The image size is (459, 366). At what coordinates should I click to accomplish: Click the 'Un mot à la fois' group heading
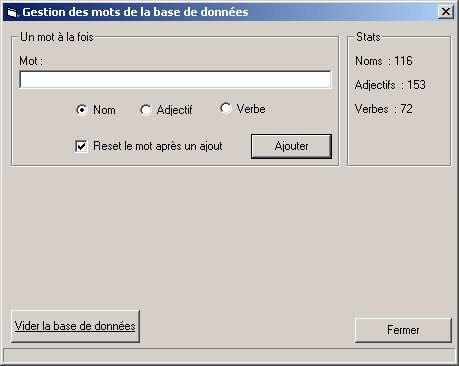57,37
